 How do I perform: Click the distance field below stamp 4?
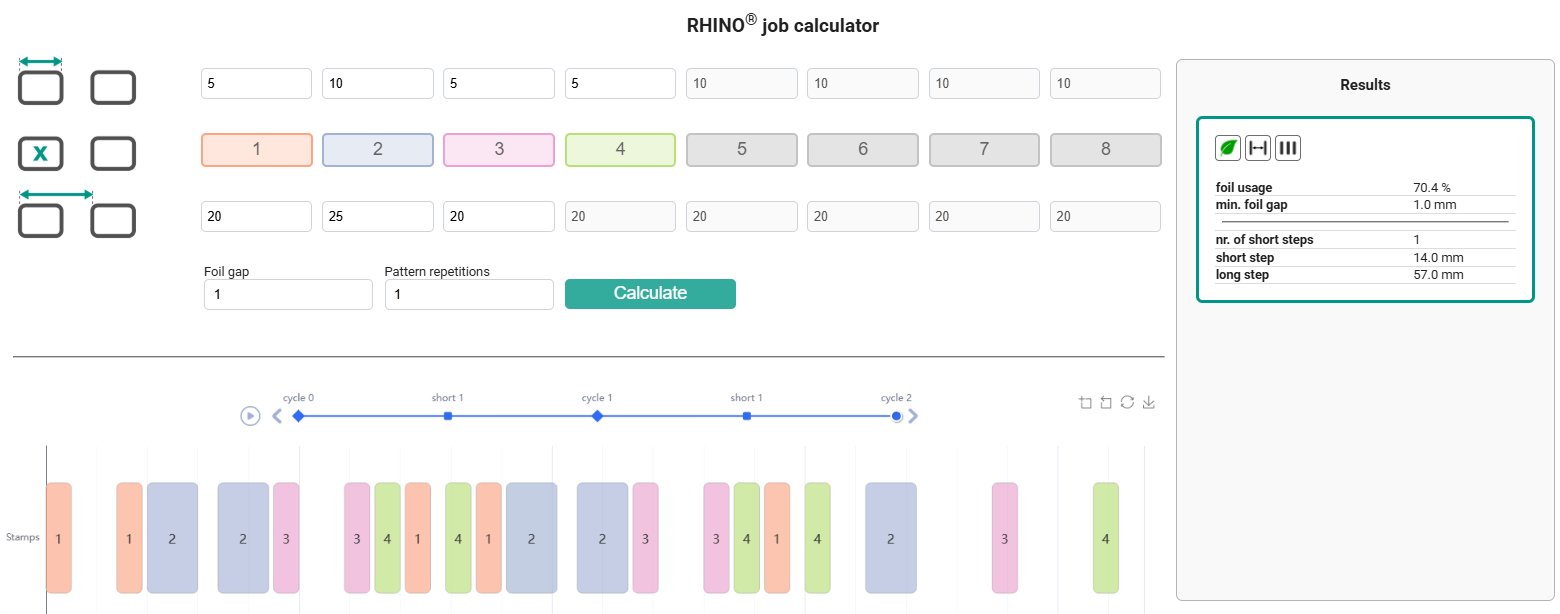point(621,217)
